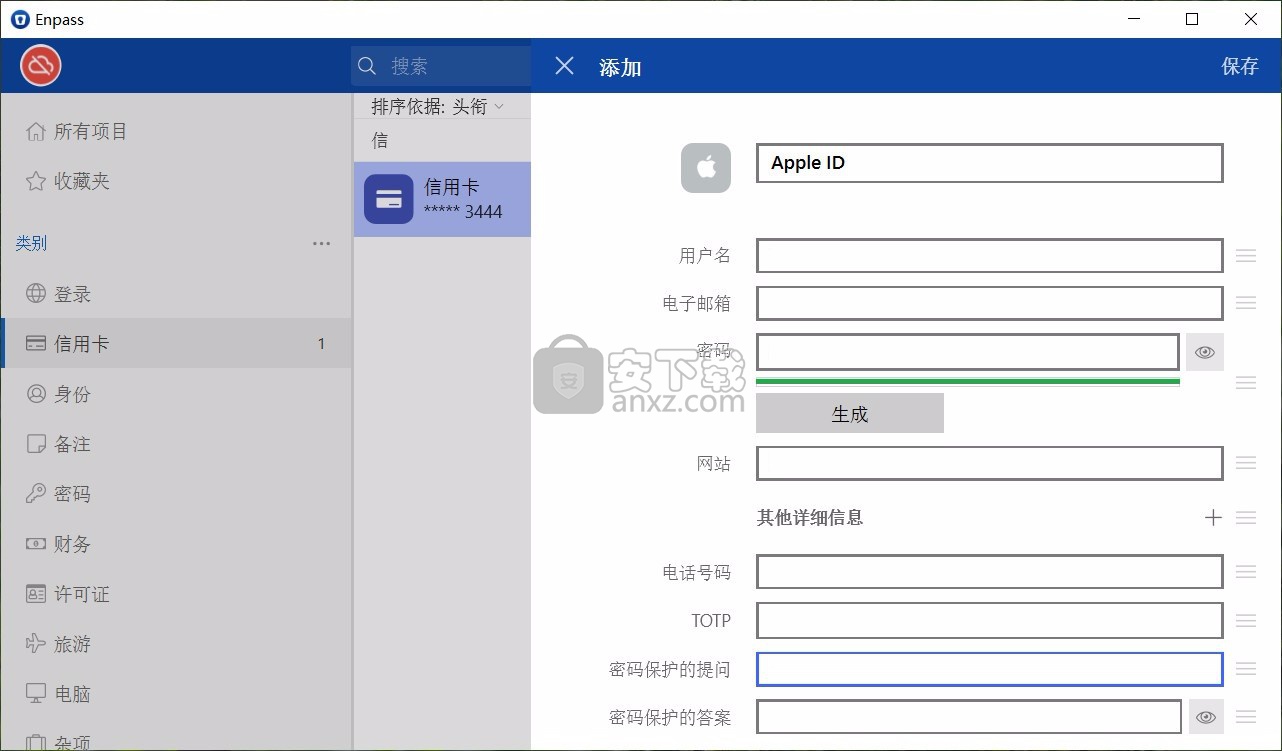Click the Apple logo item icon
Viewport: 1282px width, 751px height.
pyautogui.click(x=706, y=168)
